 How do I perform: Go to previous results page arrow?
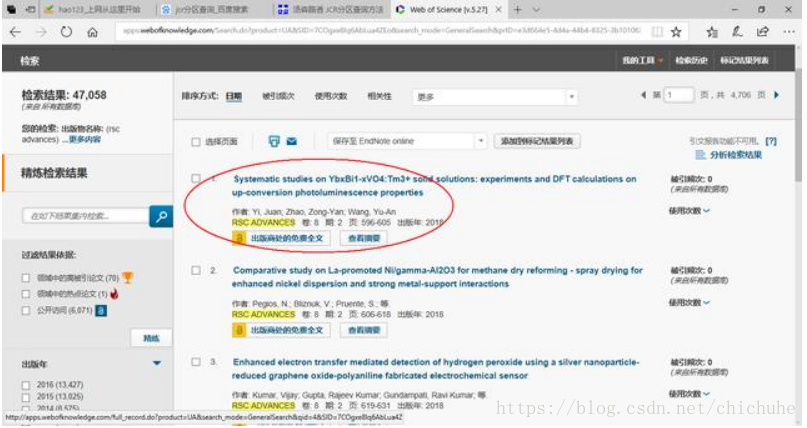(643, 95)
